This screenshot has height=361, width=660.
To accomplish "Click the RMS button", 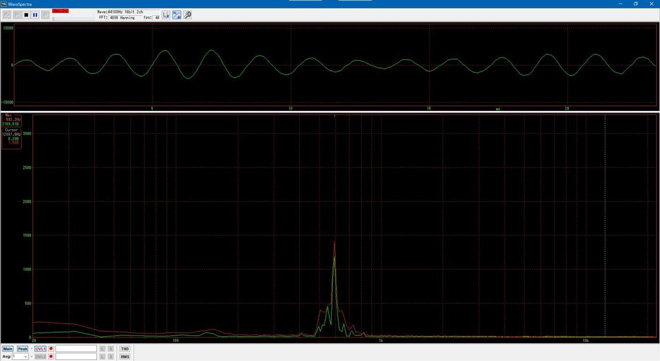I will (125, 356).
